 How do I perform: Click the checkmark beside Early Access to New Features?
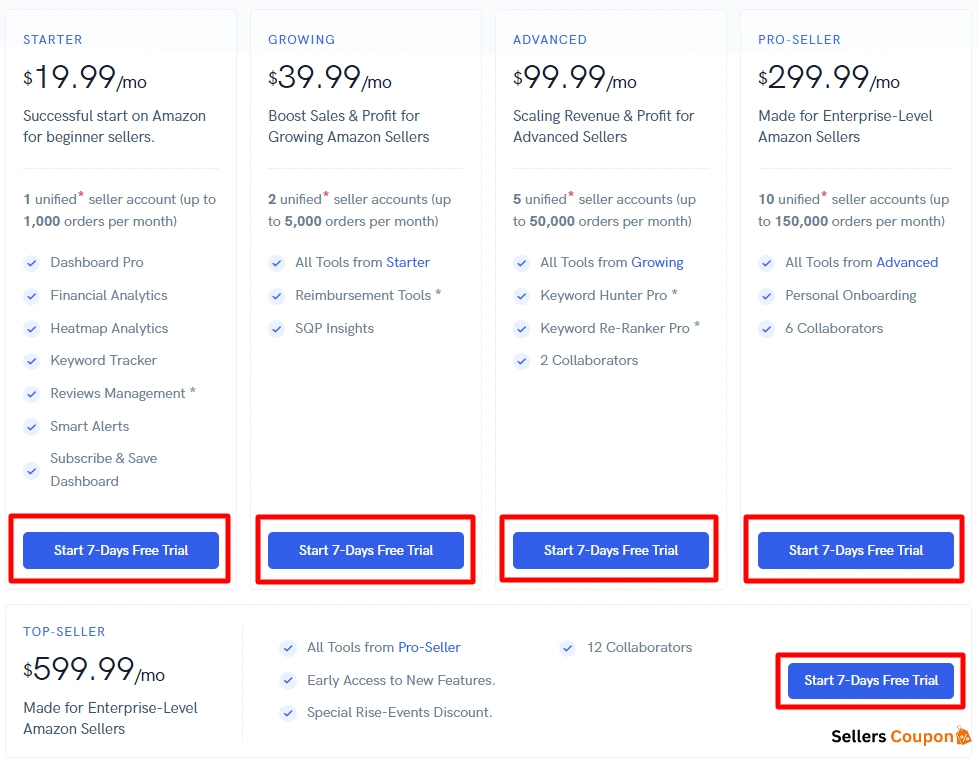288,680
